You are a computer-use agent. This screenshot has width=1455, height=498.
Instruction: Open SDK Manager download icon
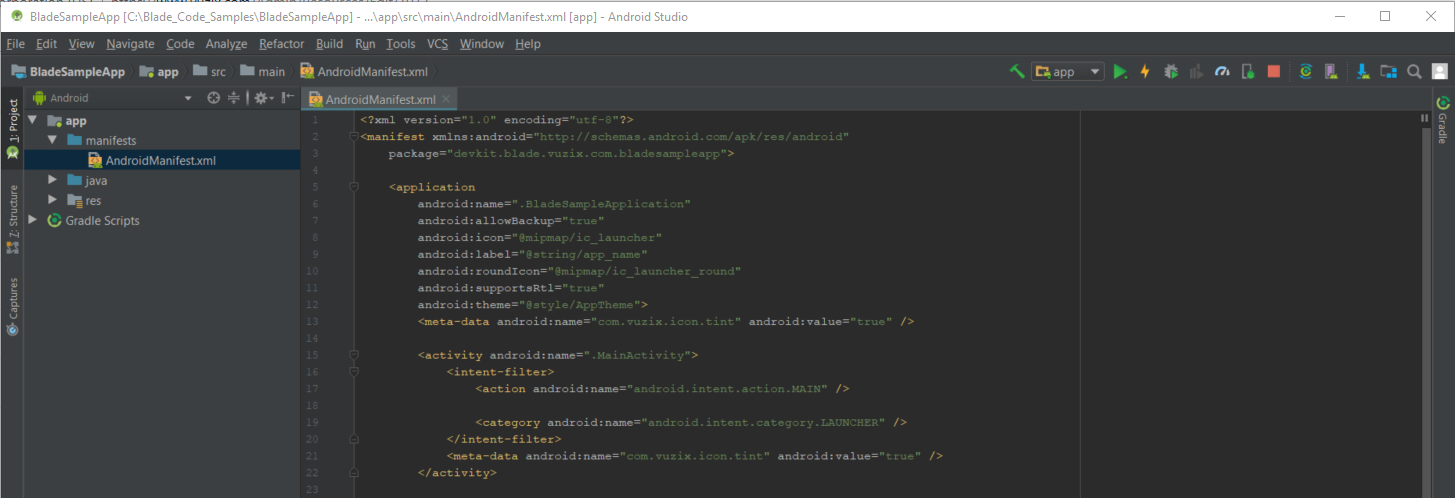1362,71
